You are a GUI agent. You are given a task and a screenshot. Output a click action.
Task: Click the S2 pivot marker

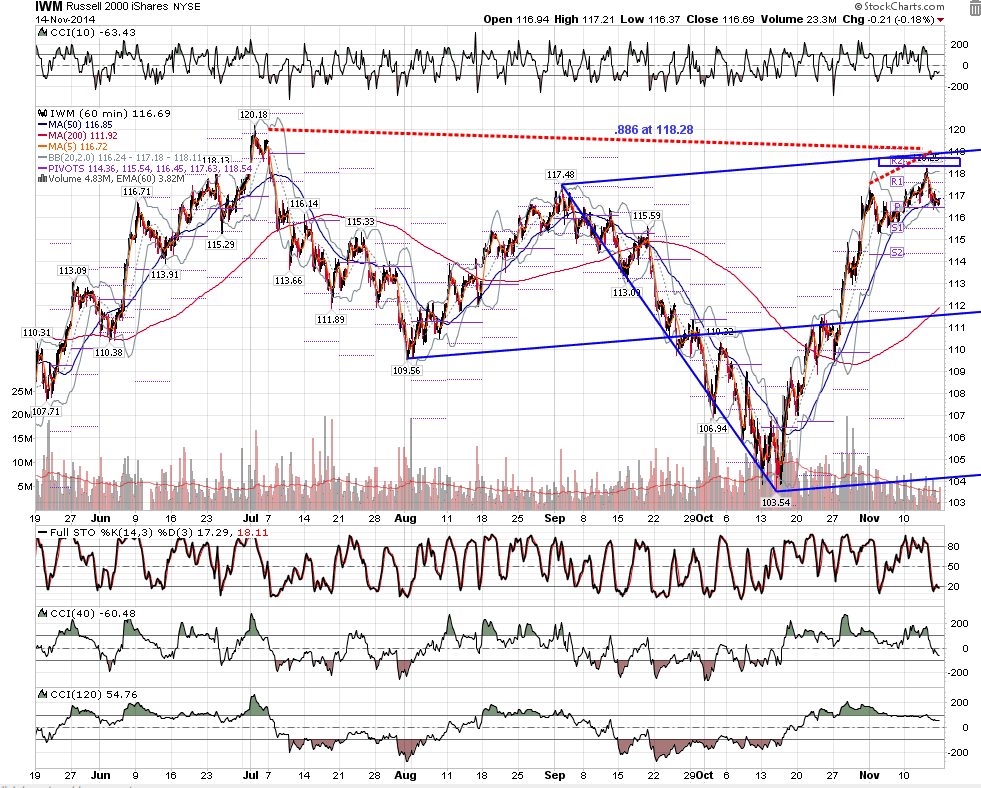[x=897, y=253]
